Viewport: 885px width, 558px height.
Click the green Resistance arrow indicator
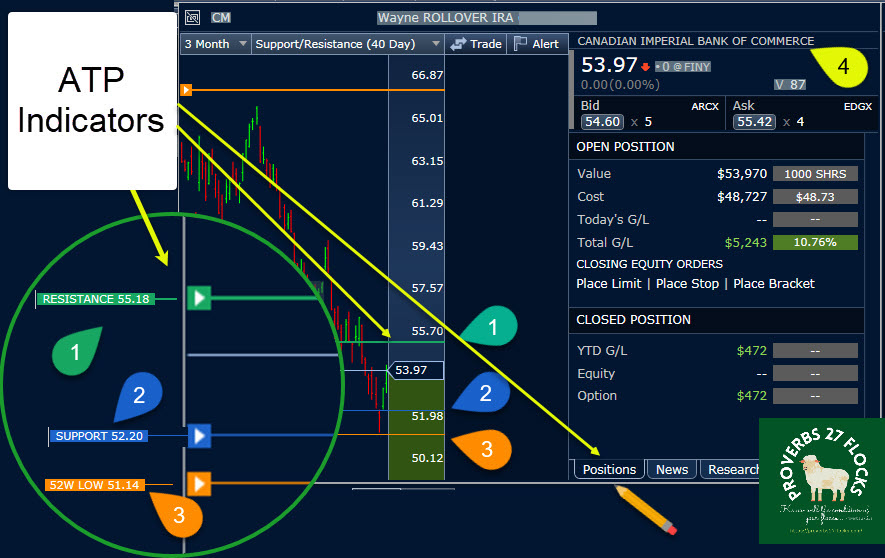click(200, 297)
